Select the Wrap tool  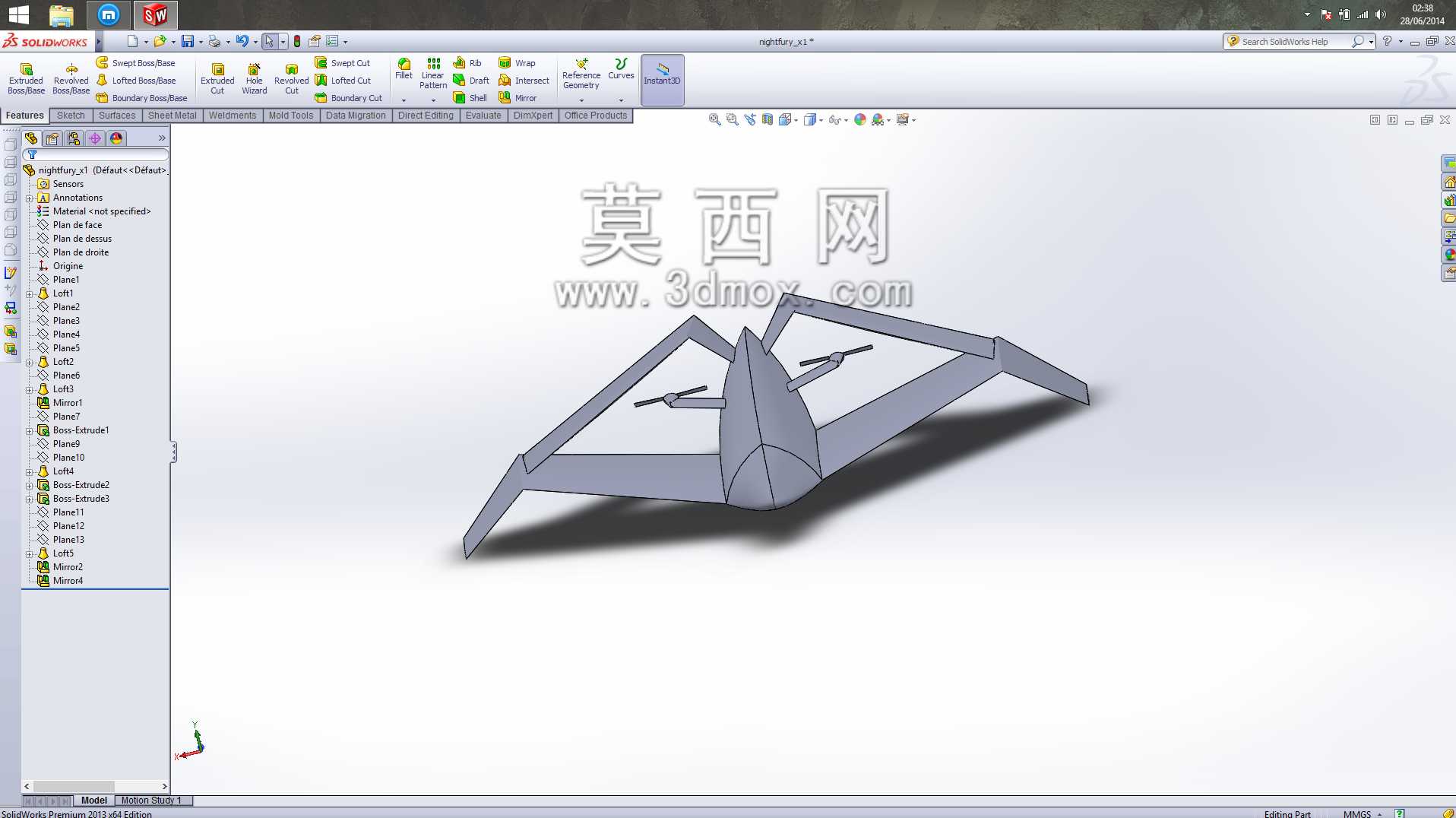coord(518,63)
